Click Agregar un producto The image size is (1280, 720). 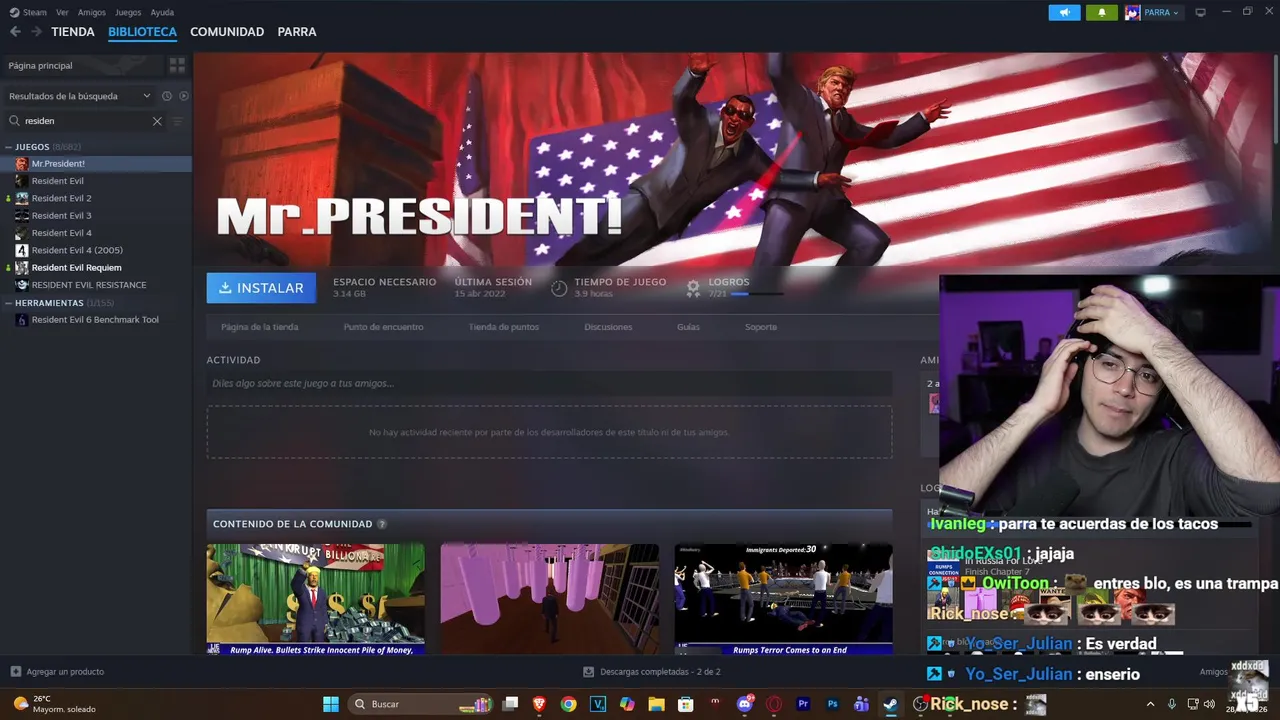(57, 672)
